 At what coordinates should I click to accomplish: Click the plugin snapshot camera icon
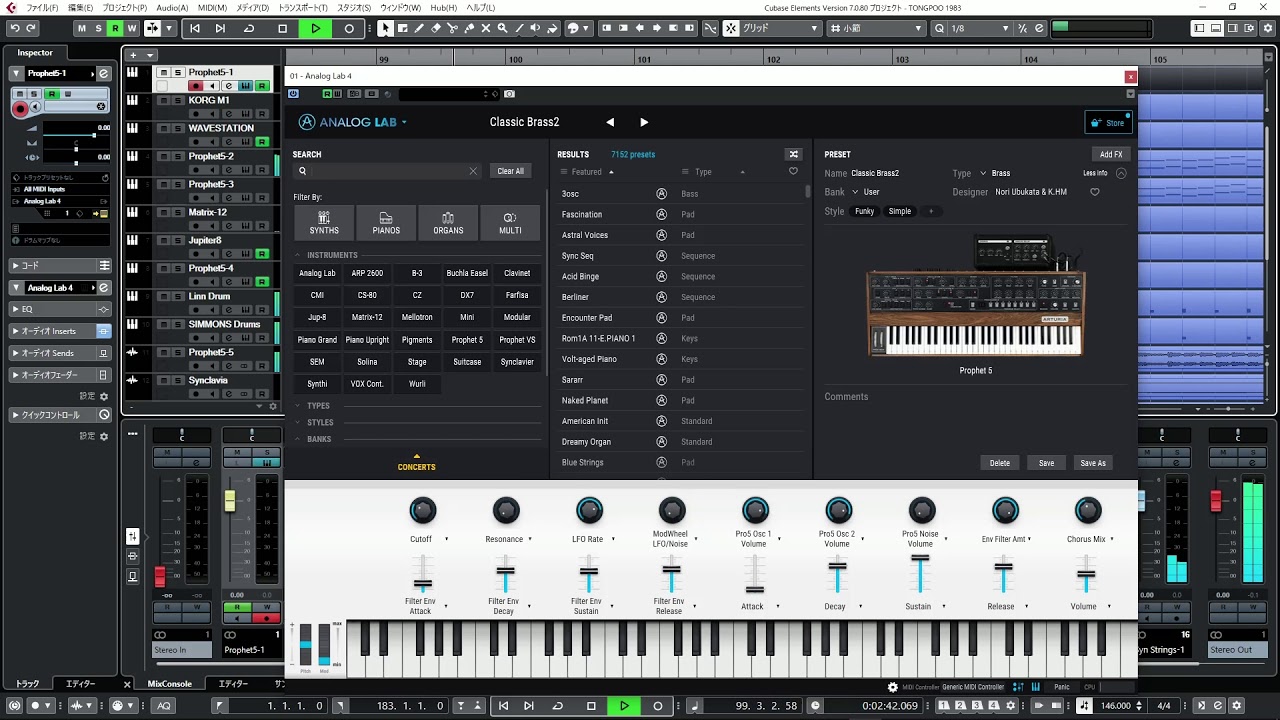(510, 94)
